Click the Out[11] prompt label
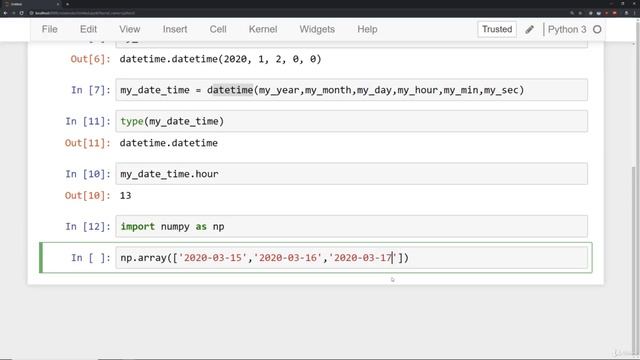The height and width of the screenshot is (360, 640). (88, 143)
